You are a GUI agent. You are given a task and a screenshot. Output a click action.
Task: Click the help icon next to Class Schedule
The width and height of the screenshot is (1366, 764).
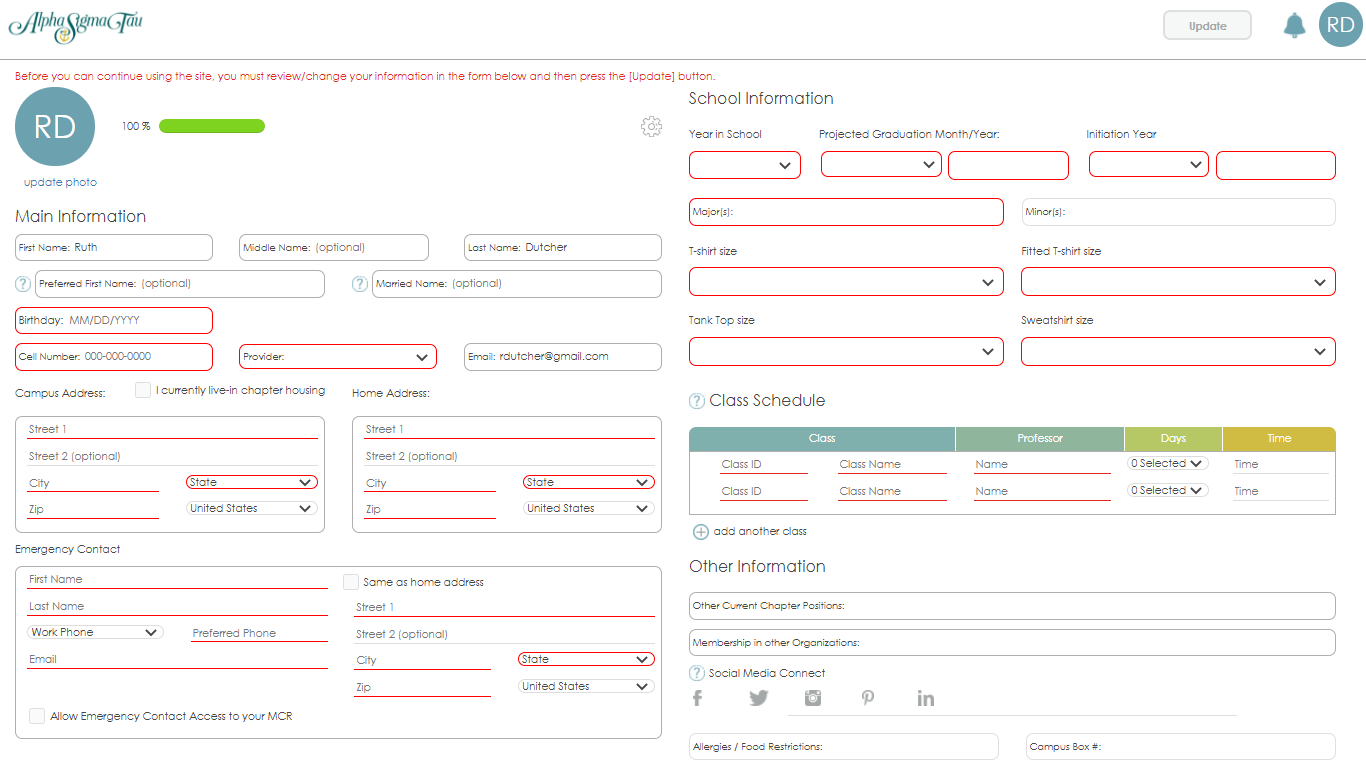(x=697, y=401)
